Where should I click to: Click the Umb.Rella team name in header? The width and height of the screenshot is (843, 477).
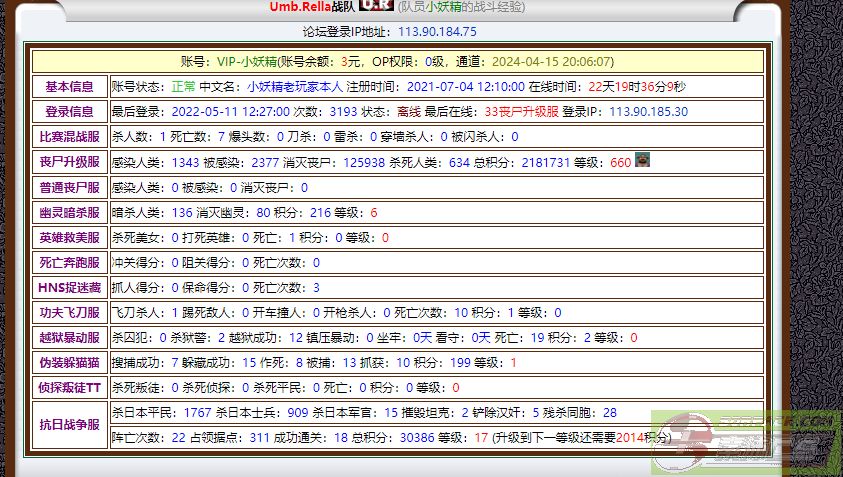point(293,7)
